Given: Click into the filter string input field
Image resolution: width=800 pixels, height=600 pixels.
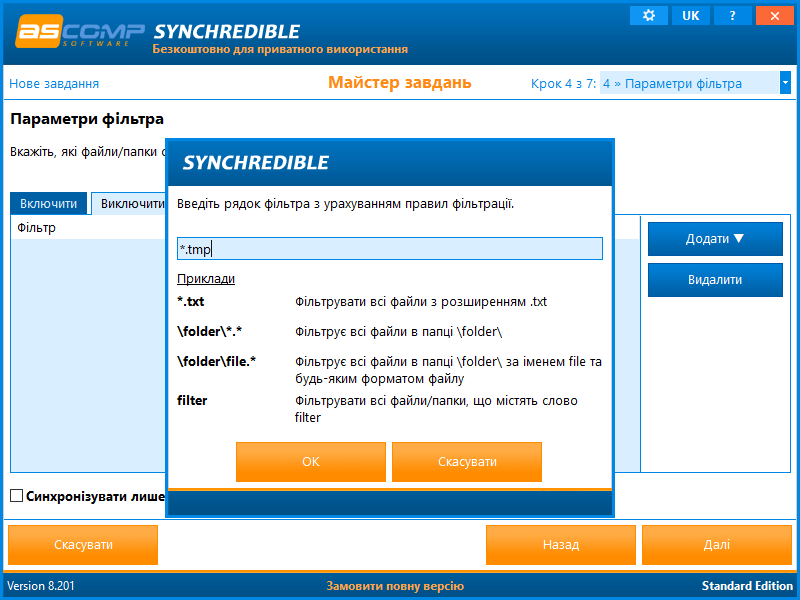Looking at the screenshot, I should pyautogui.click(x=390, y=248).
